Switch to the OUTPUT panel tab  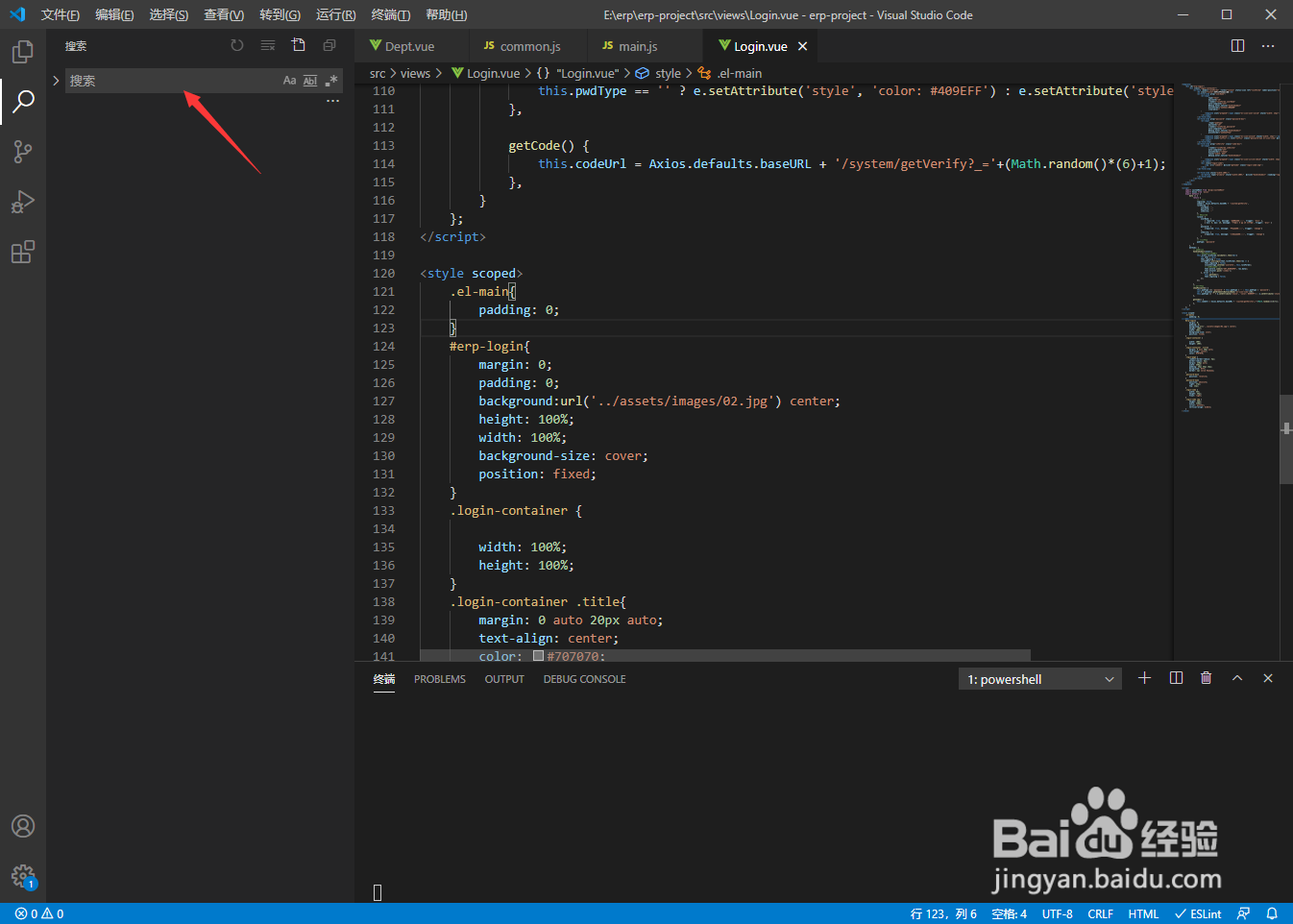504,679
